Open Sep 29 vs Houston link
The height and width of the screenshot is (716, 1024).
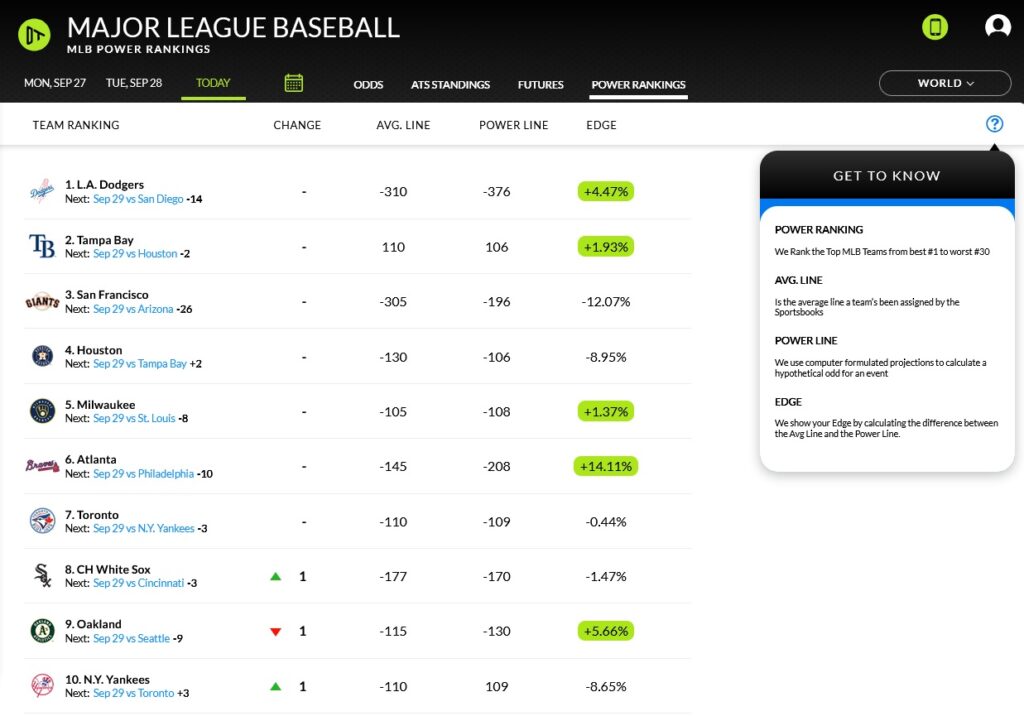[135, 253]
